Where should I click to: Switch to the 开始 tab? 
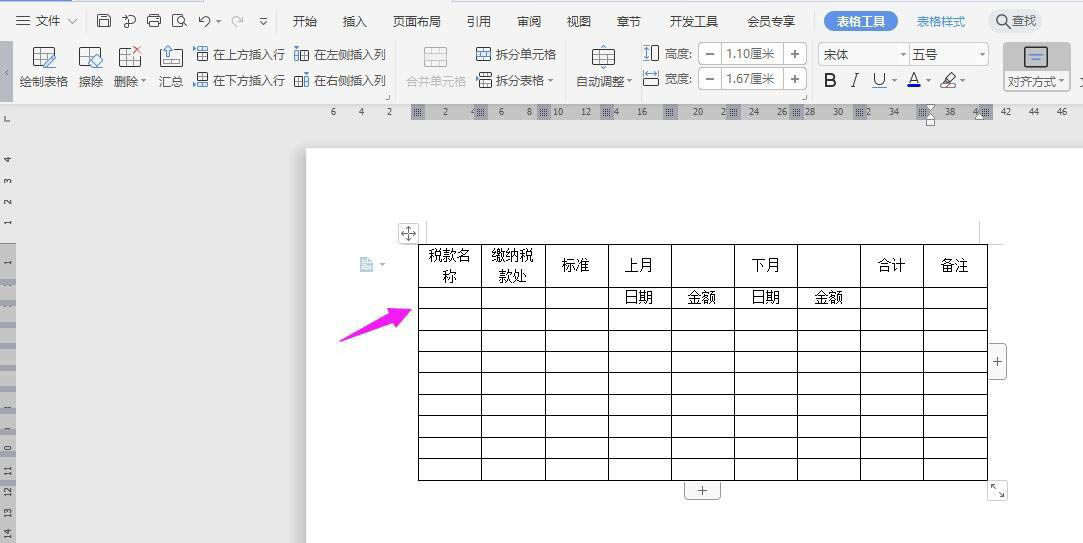pos(305,21)
